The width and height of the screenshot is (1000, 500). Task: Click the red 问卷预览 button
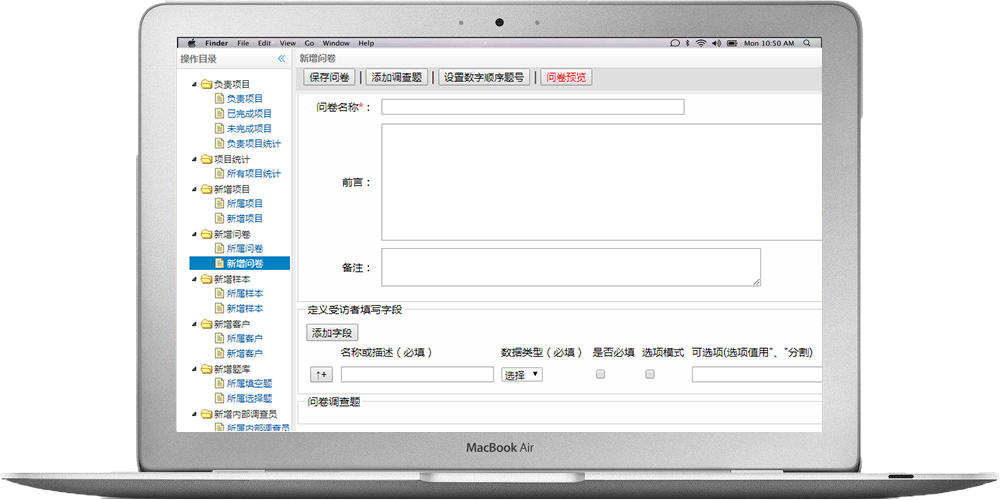(566, 77)
